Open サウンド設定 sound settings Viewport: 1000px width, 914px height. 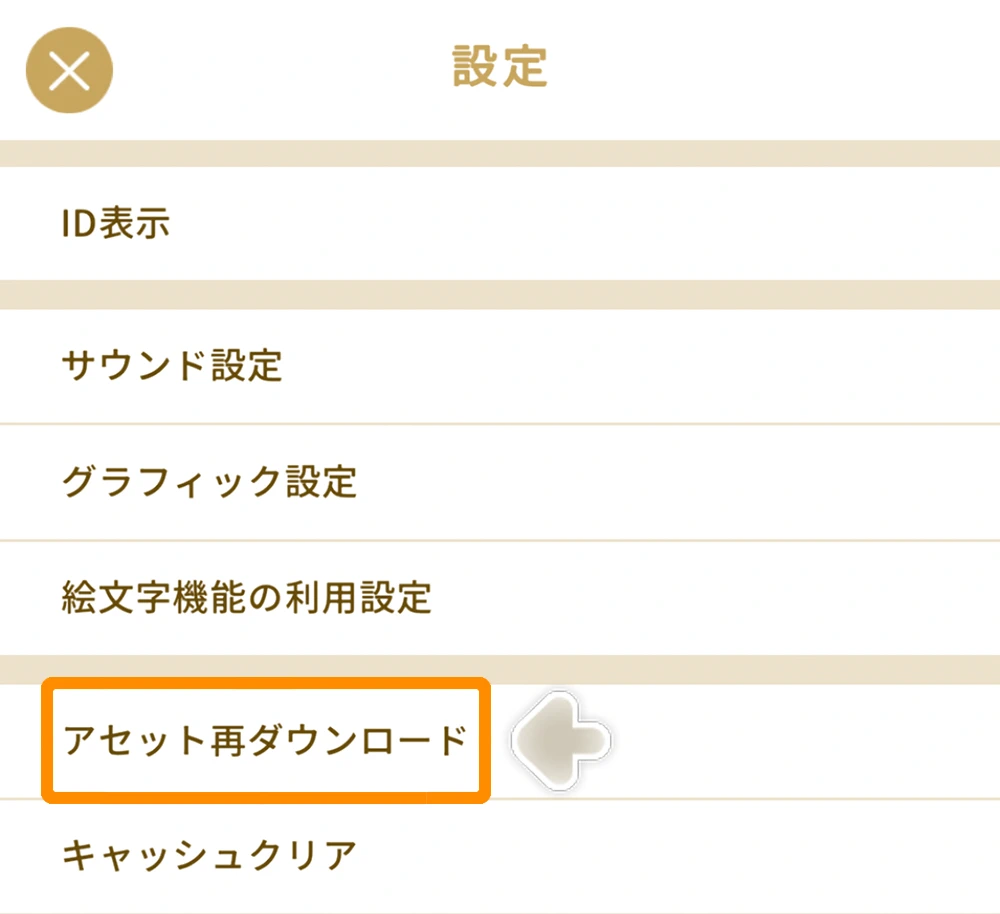coord(500,366)
